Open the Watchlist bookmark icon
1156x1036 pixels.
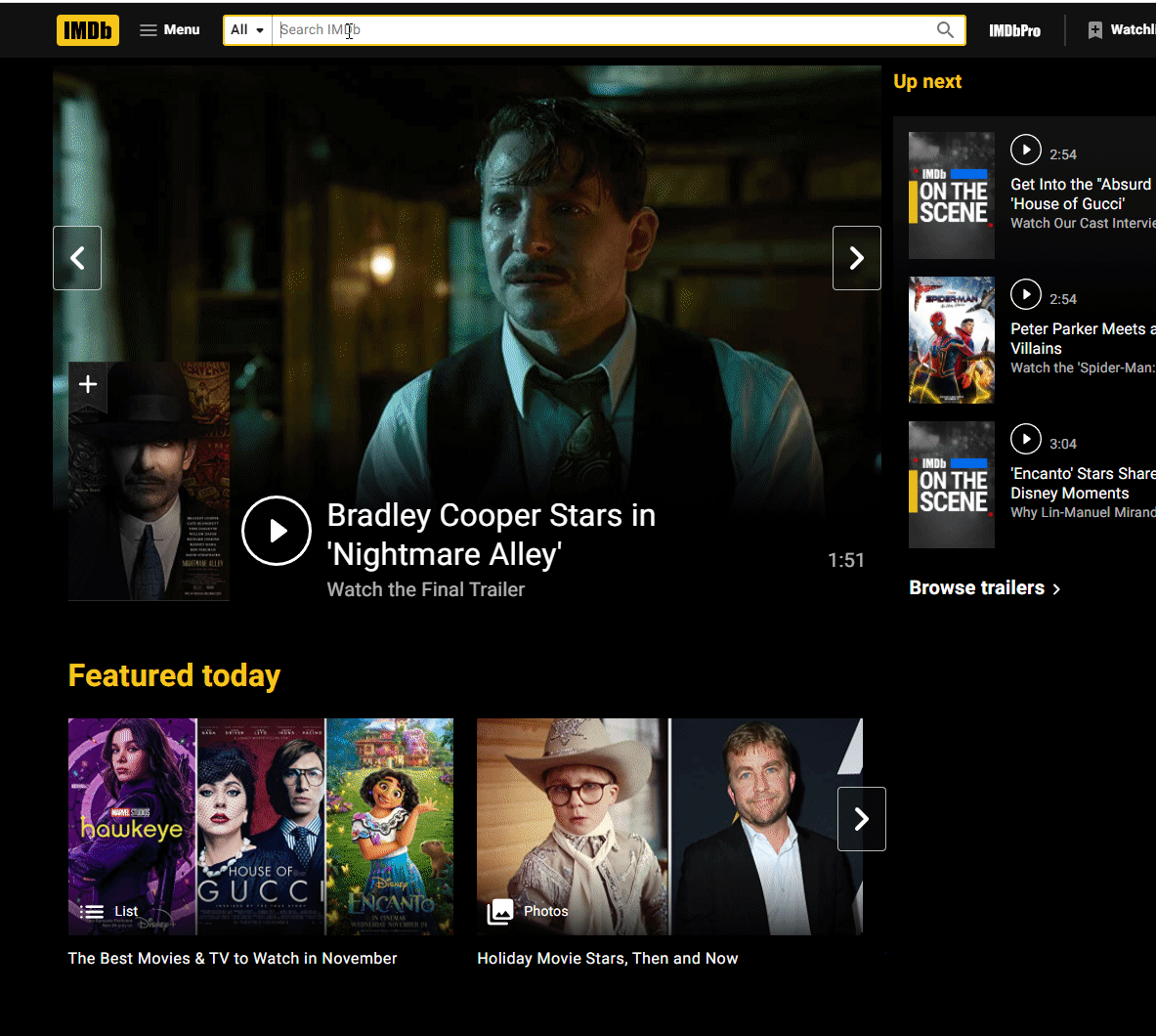(x=1095, y=30)
